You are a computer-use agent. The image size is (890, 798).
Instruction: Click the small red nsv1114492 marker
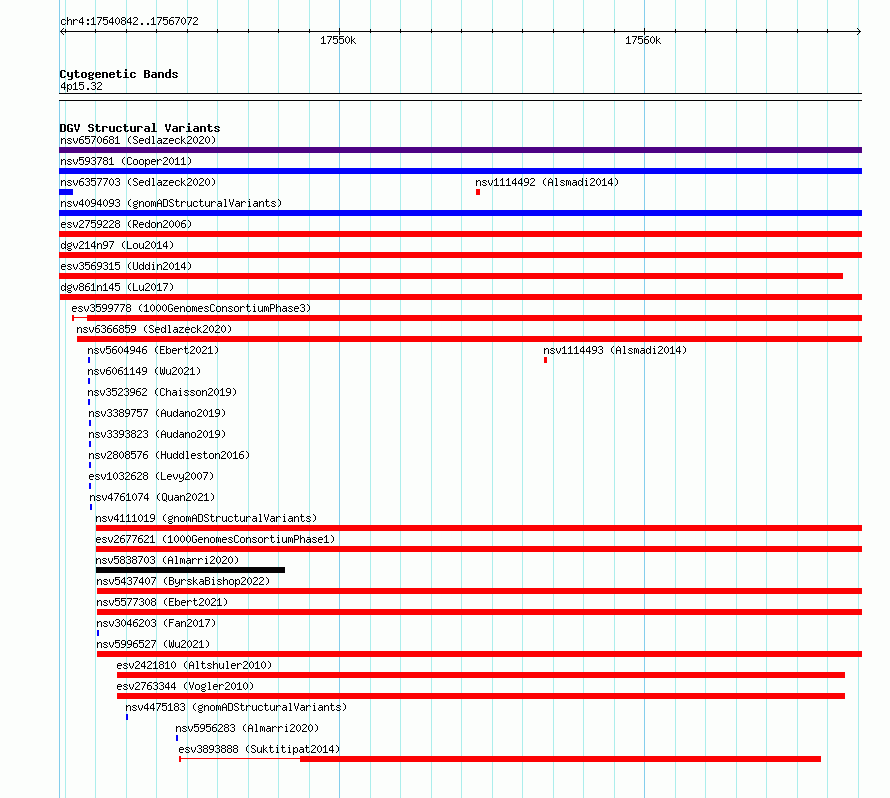[478, 192]
